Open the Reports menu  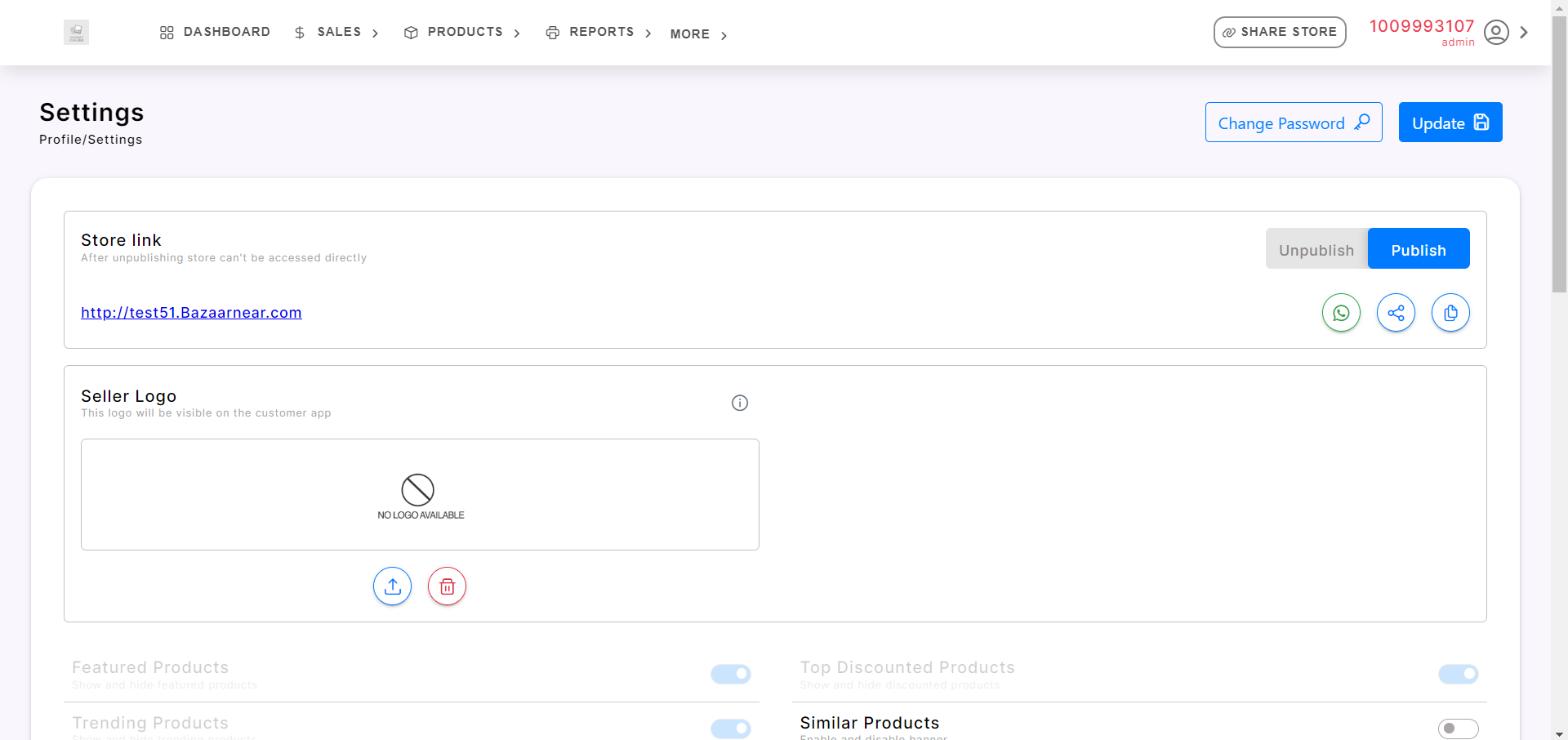click(599, 32)
